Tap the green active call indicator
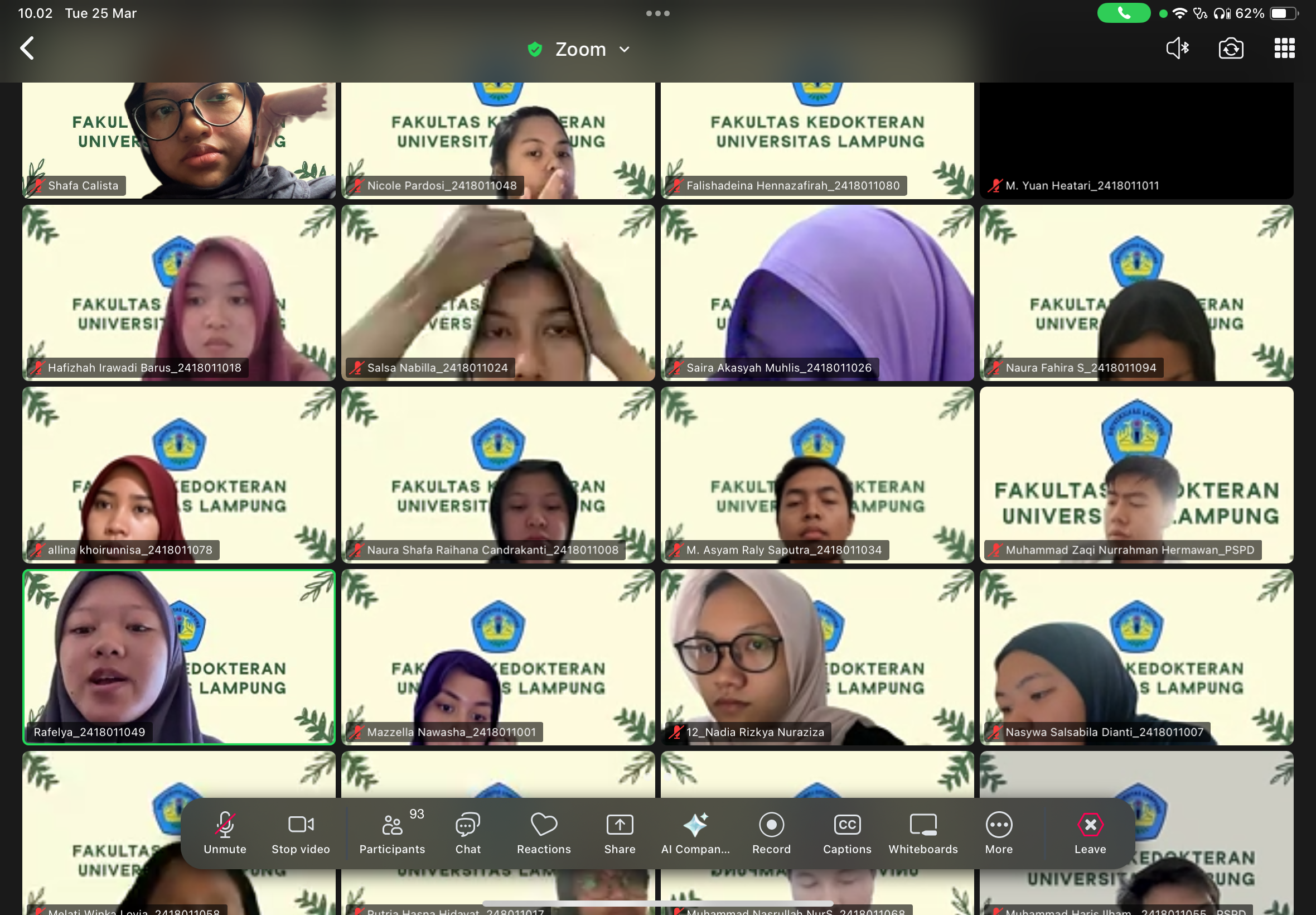The image size is (1316, 915). pyautogui.click(x=1124, y=13)
